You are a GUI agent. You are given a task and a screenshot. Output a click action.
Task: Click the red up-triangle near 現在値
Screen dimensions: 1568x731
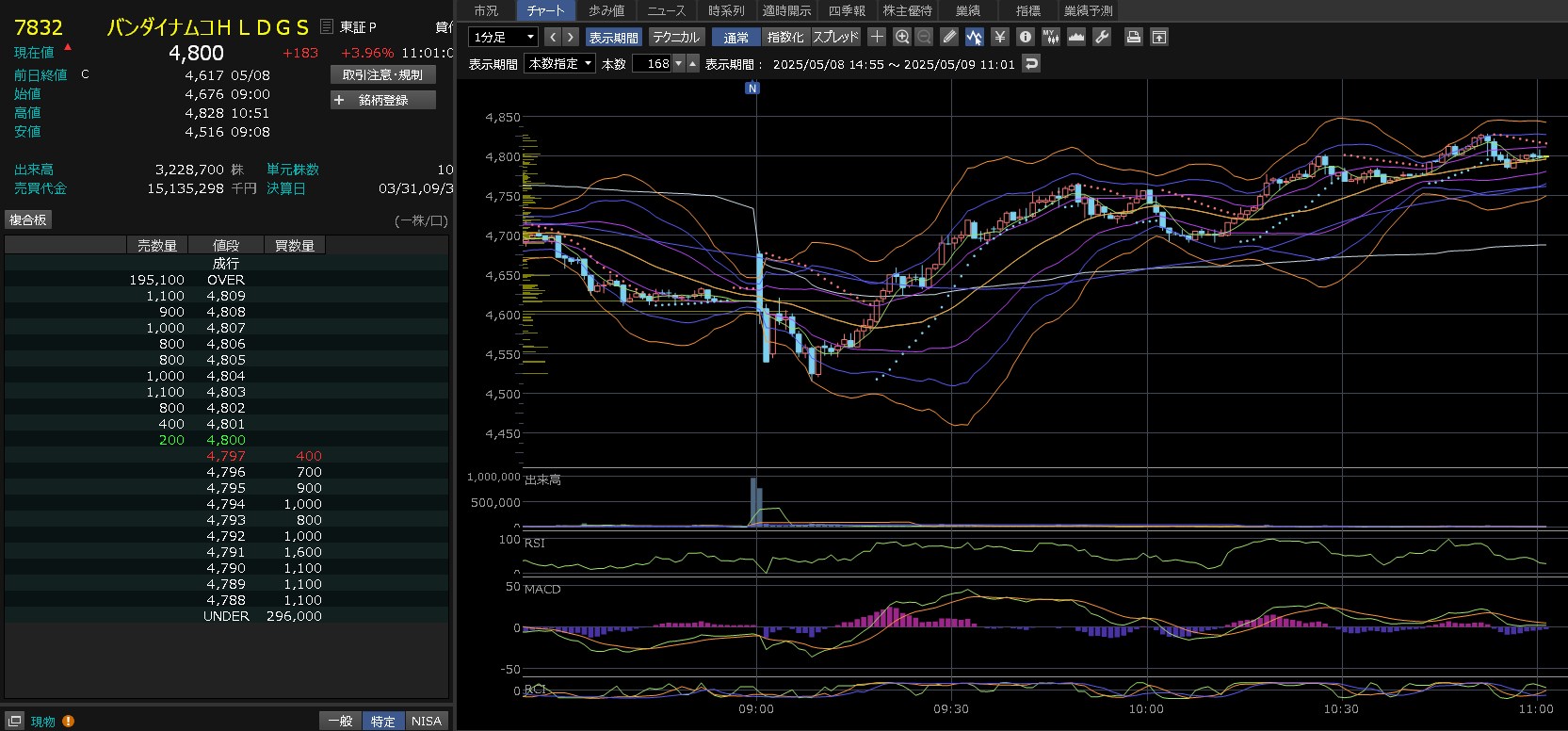coord(68,46)
